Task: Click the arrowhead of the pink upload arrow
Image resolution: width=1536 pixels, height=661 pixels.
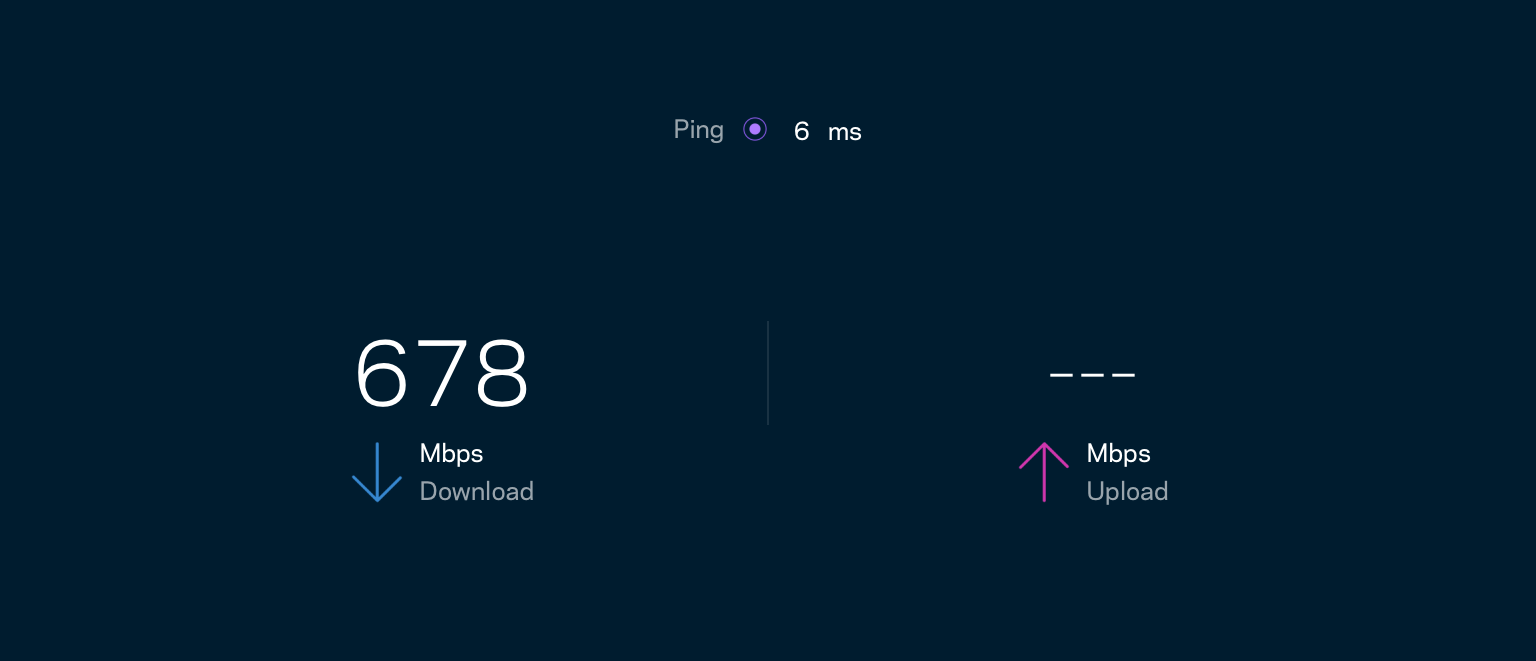Action: tap(1044, 455)
